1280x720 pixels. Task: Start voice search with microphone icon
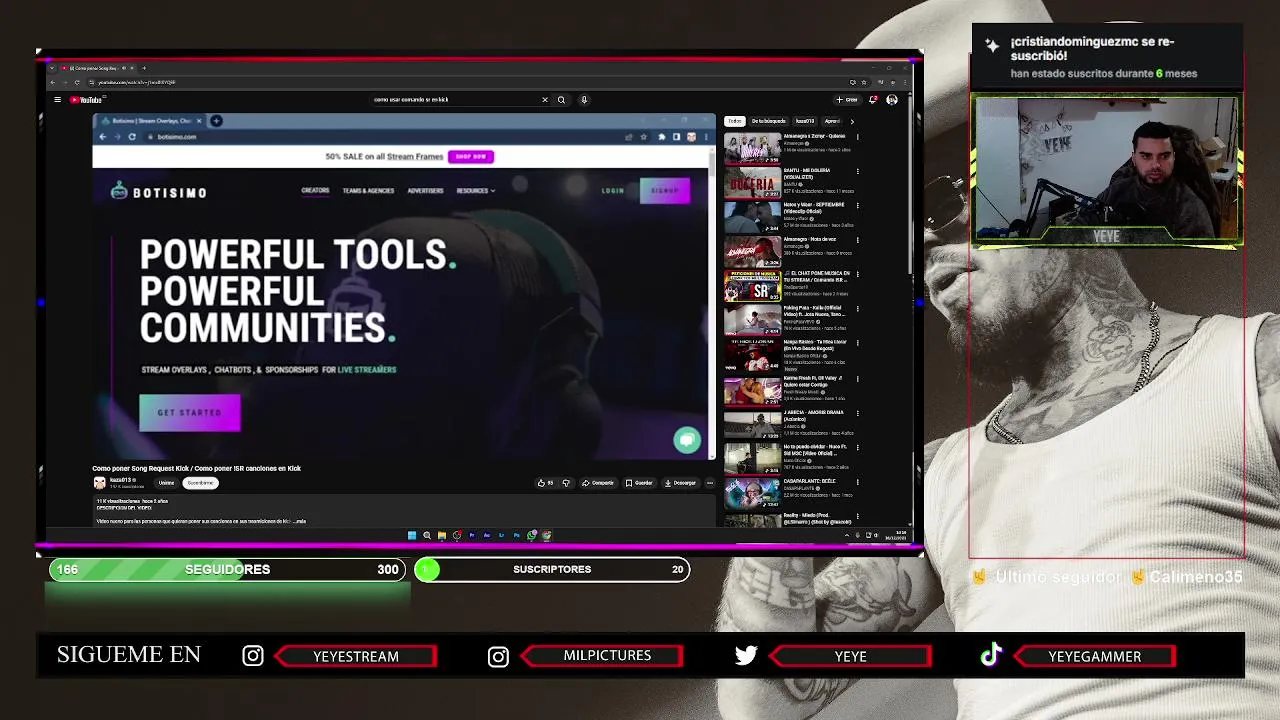(584, 100)
